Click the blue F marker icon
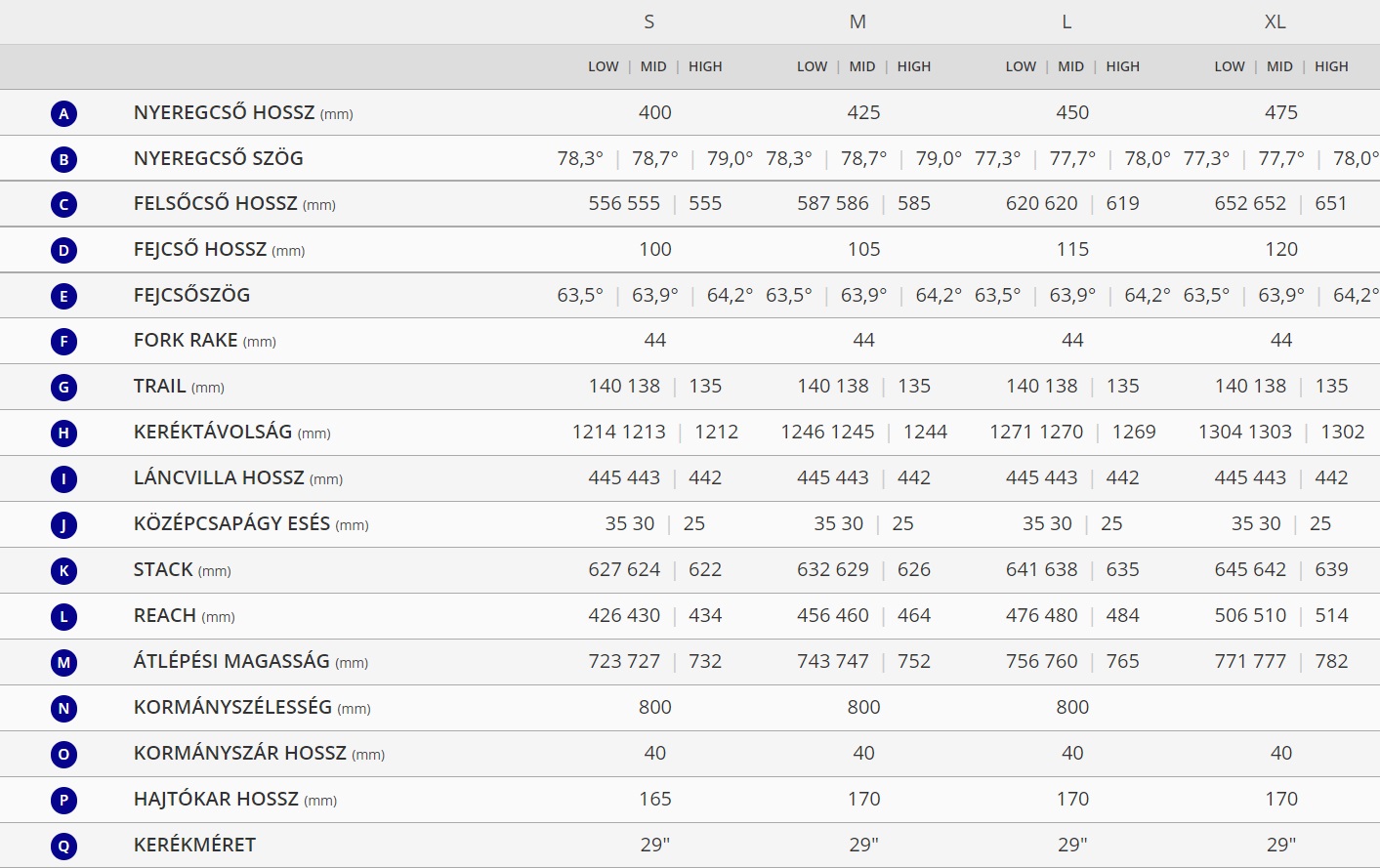 click(x=63, y=342)
